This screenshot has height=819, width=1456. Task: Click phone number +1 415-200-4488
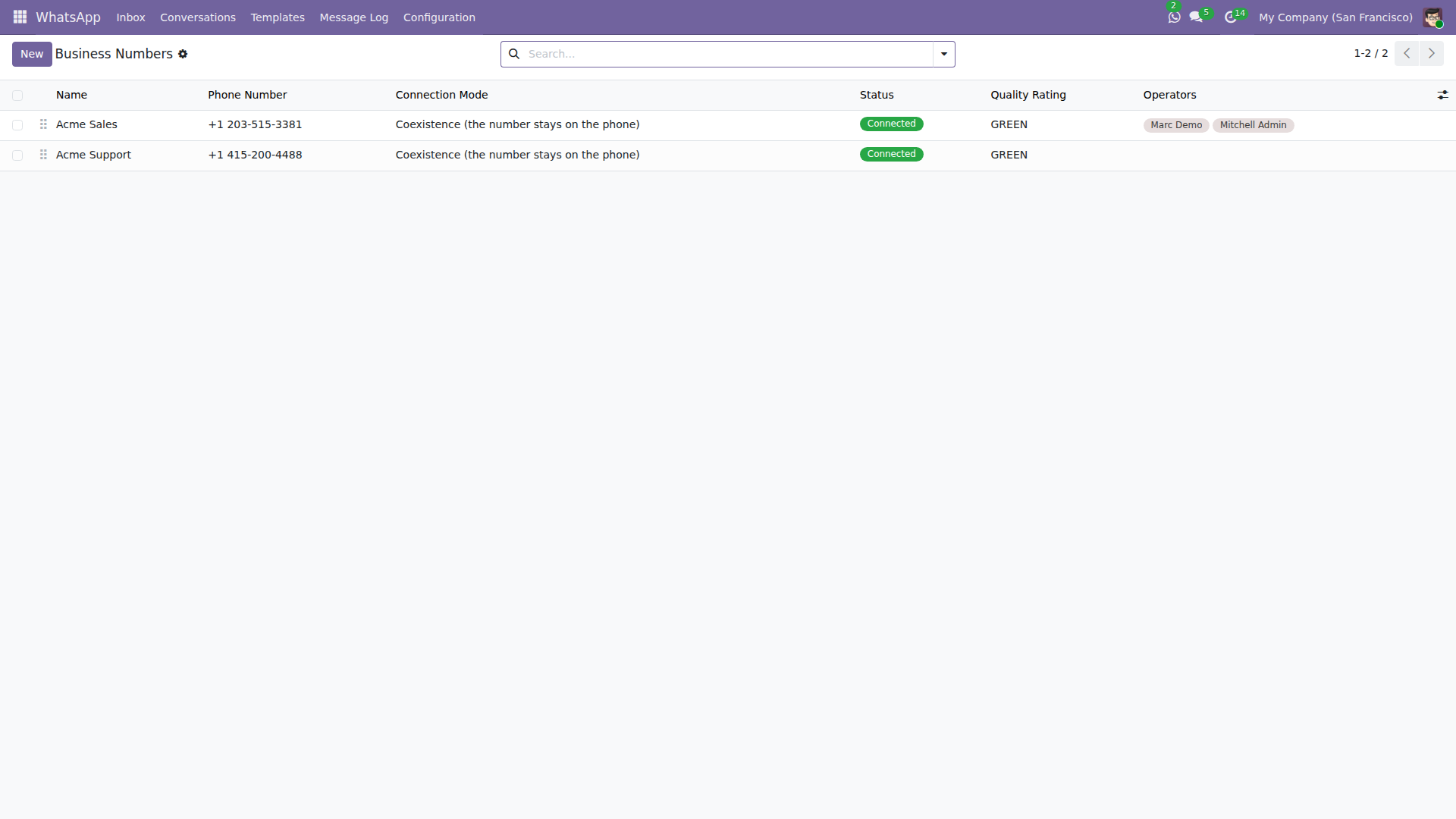tap(255, 155)
